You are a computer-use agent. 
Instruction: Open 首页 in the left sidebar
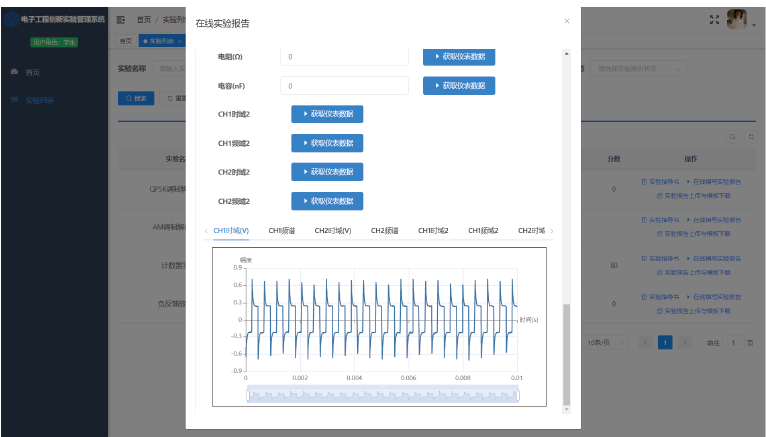tap(33, 72)
